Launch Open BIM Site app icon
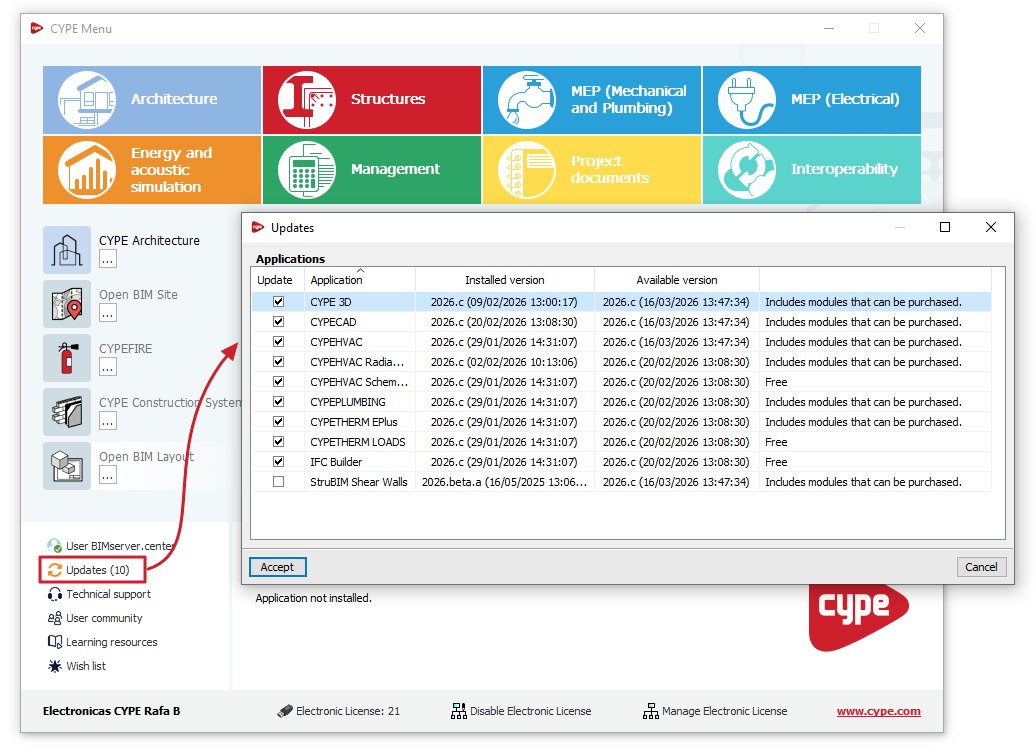 coord(67,304)
